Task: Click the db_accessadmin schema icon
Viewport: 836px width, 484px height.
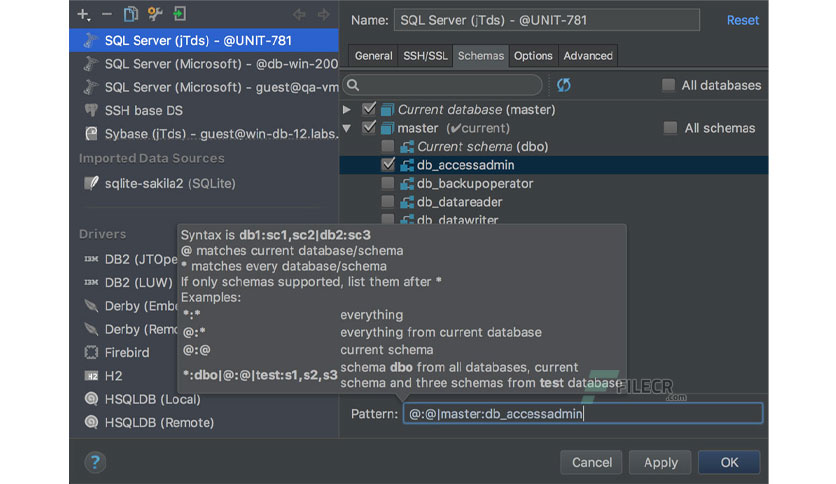Action: (407, 165)
